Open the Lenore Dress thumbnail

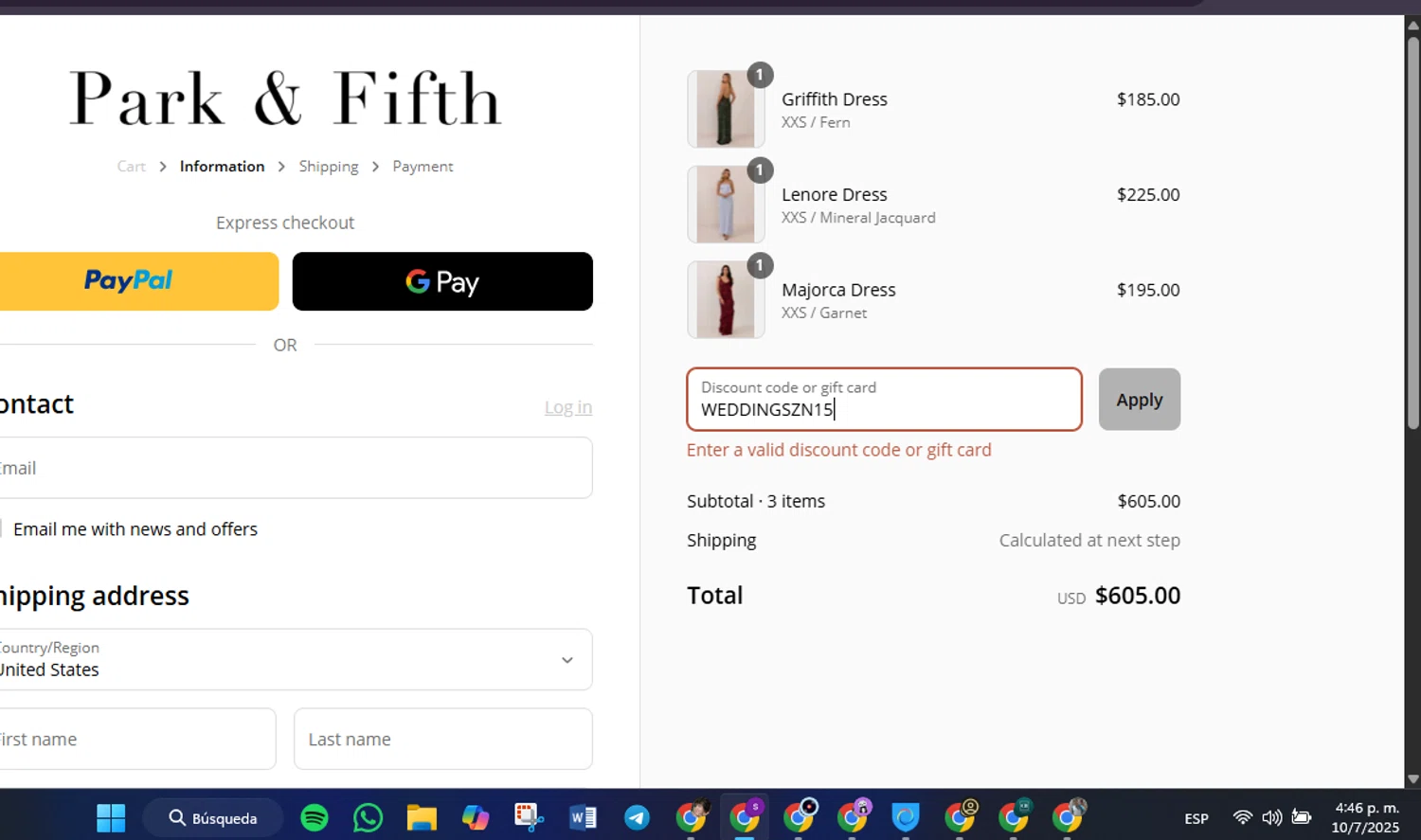point(726,205)
